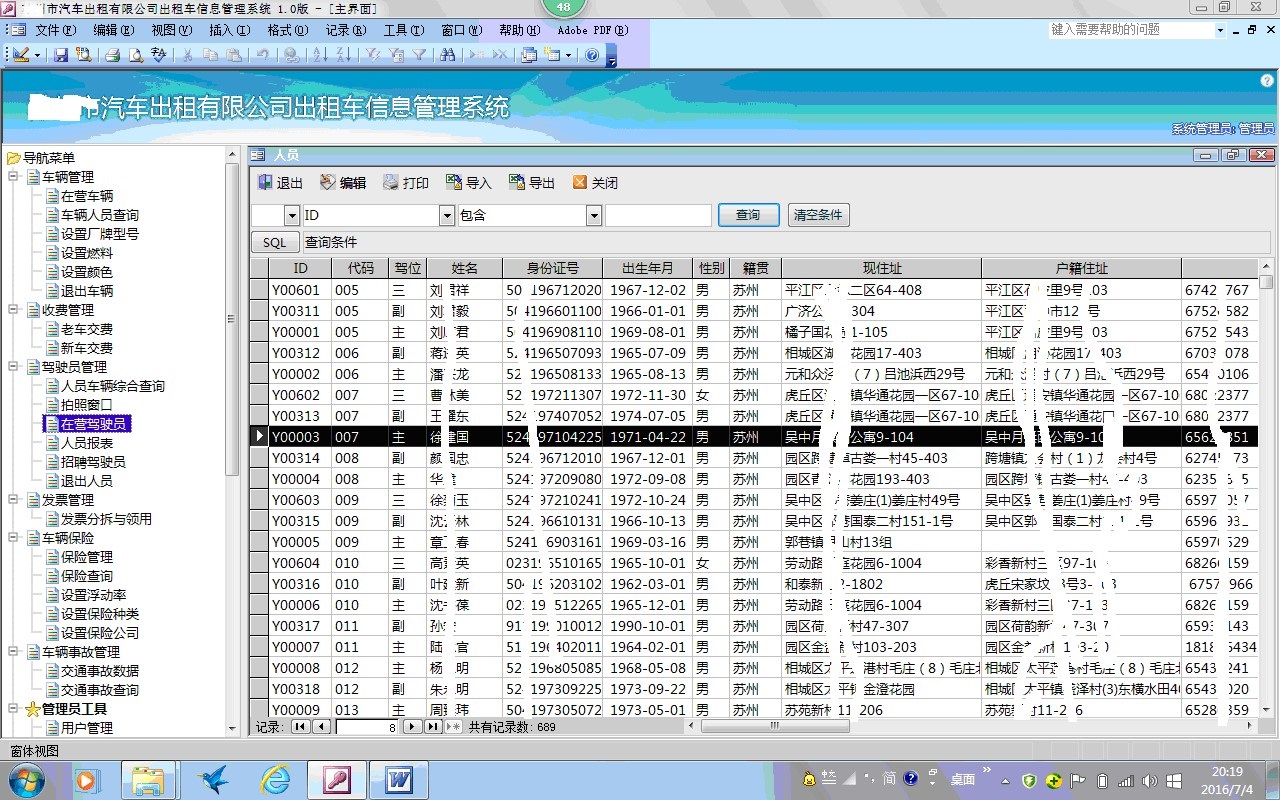
Task: Open the Adobe PDF(B) menu
Action: tap(592, 30)
